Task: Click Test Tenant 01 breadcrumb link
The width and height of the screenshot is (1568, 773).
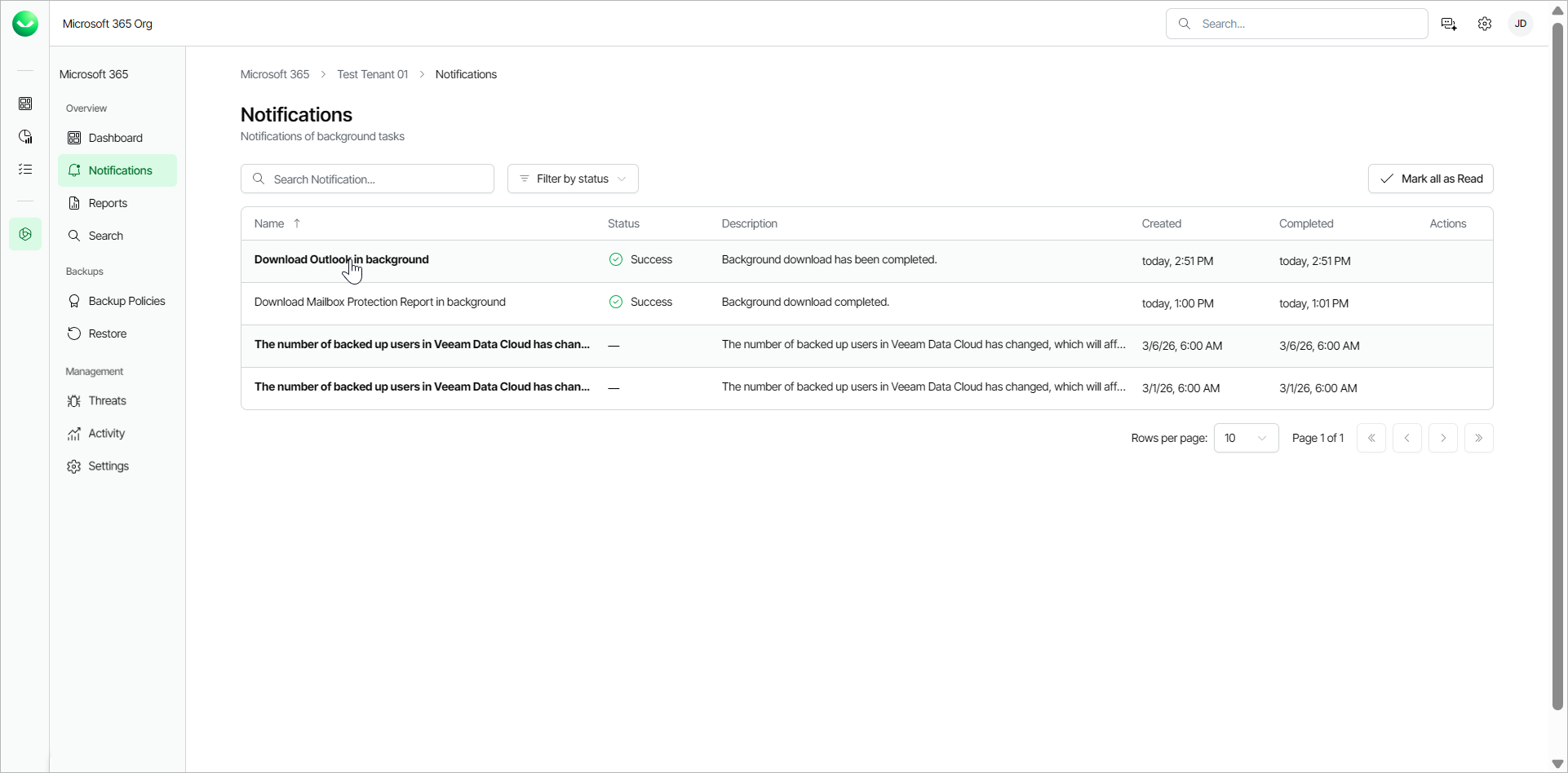Action: click(372, 74)
